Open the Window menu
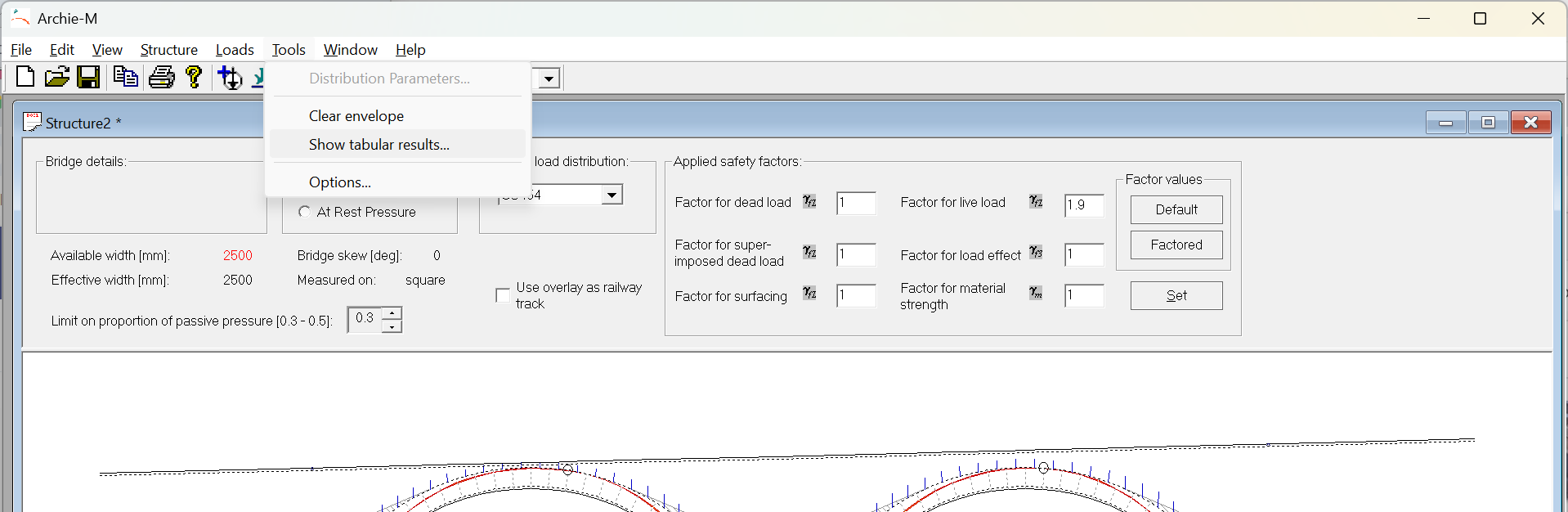This screenshot has width=1568, height=512. (x=351, y=50)
